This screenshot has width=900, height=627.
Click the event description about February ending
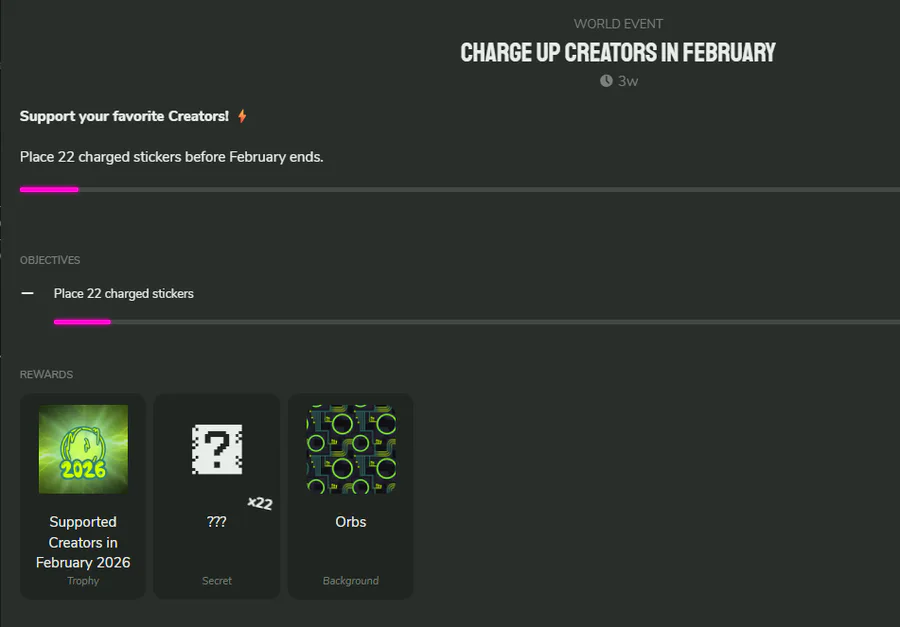(172, 157)
